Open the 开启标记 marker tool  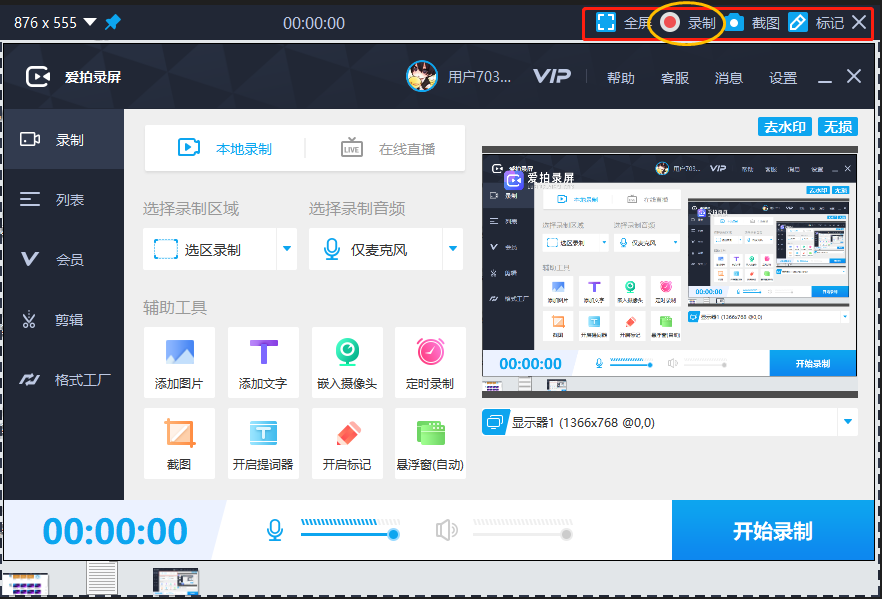(x=347, y=443)
